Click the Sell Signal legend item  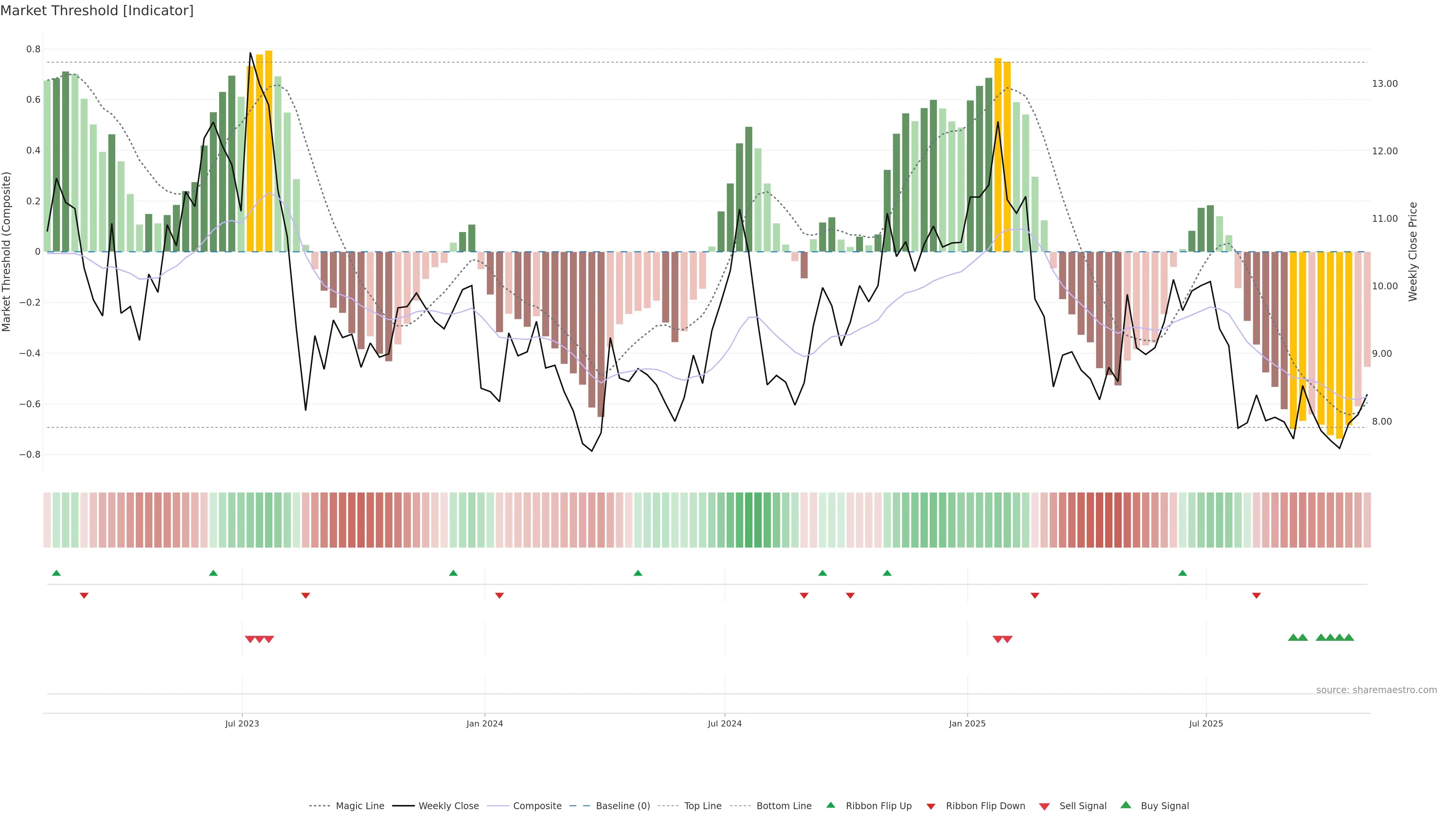click(1083, 806)
